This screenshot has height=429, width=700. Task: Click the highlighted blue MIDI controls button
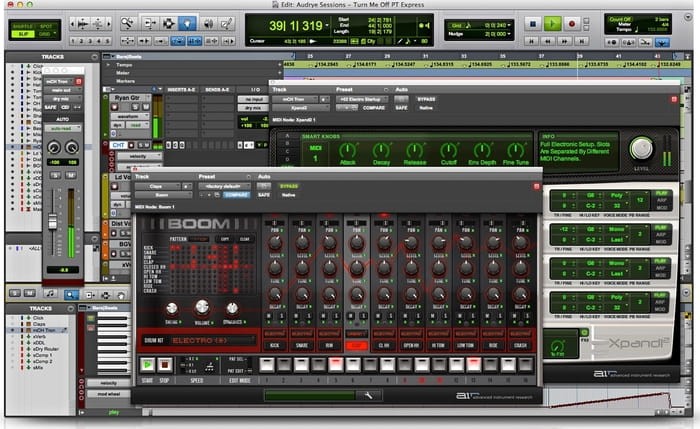coord(662,42)
